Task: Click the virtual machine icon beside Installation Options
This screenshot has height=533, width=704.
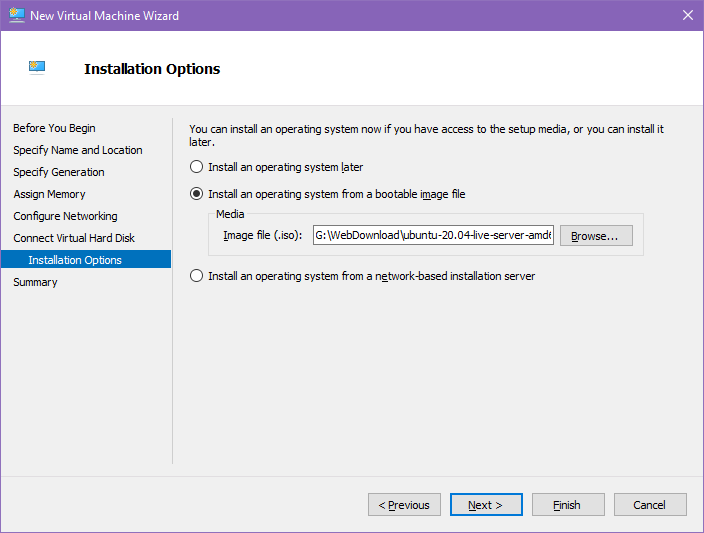Action: 37,68
